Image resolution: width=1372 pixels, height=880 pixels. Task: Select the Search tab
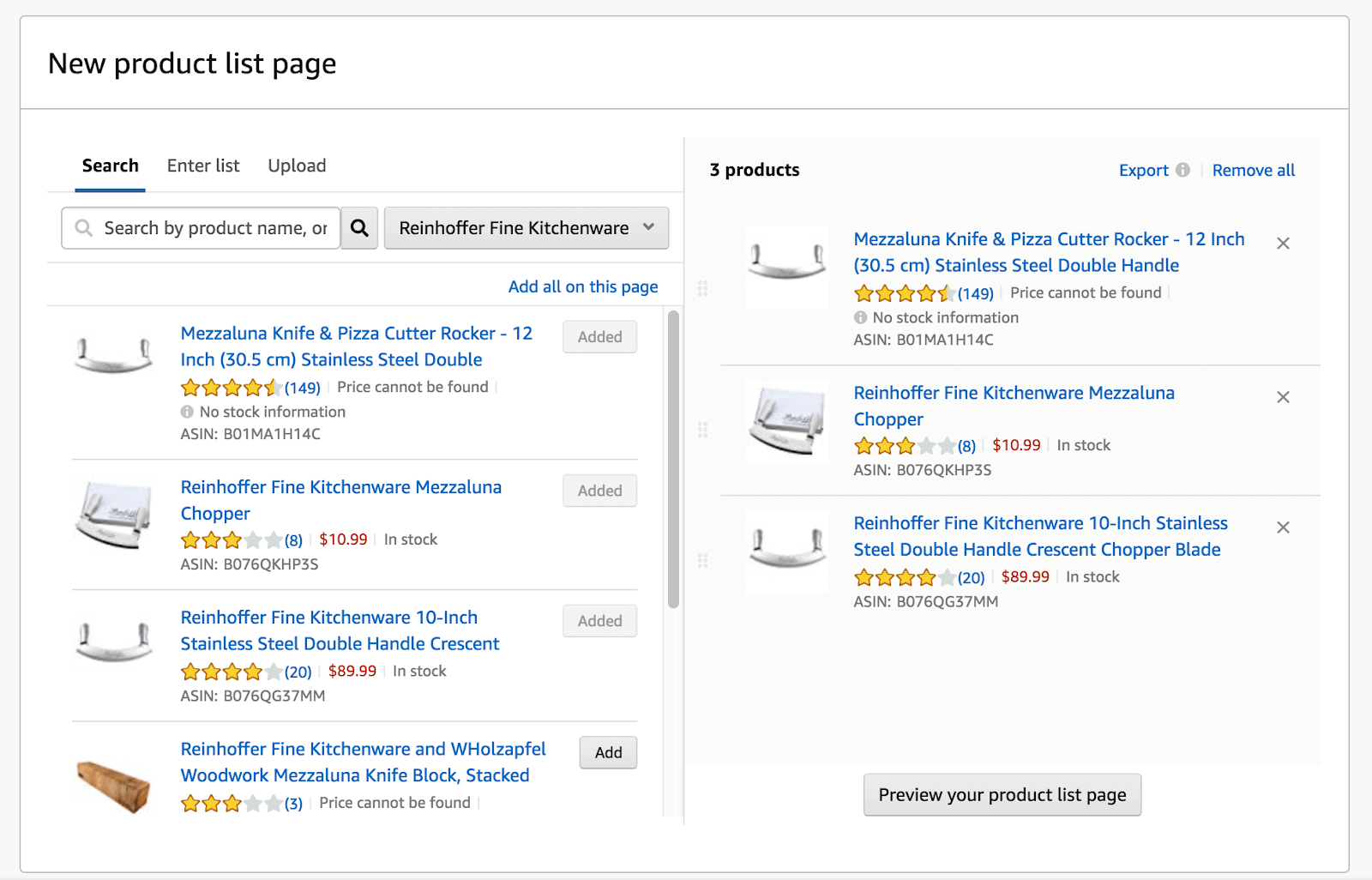pyautogui.click(x=110, y=166)
